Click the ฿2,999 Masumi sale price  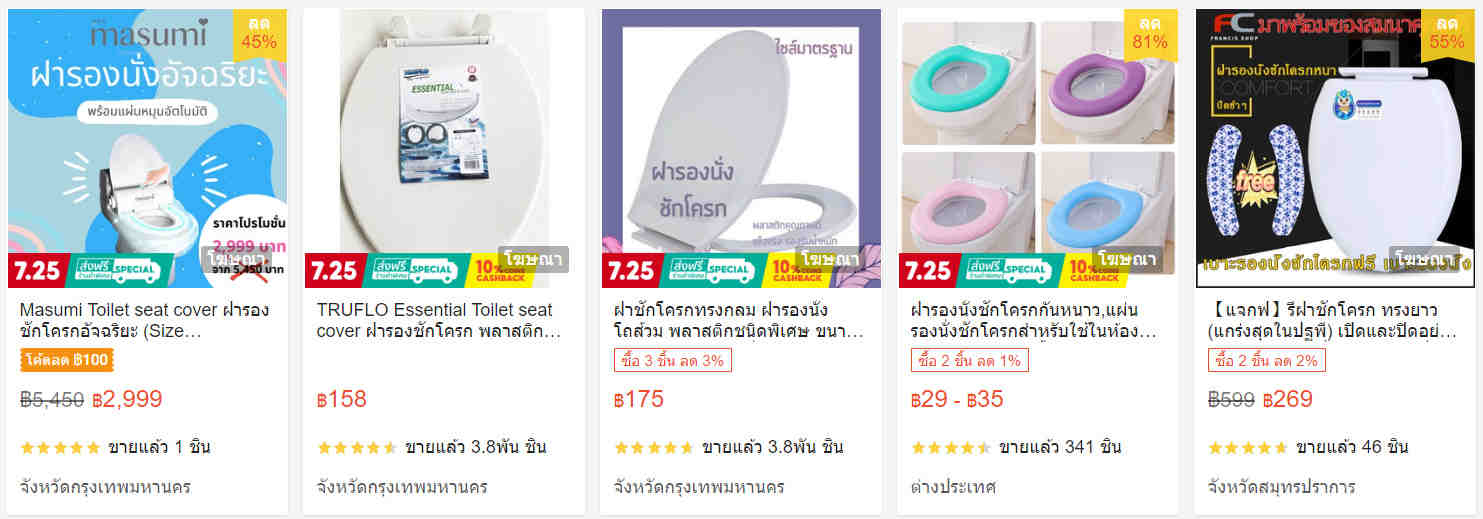(127, 399)
